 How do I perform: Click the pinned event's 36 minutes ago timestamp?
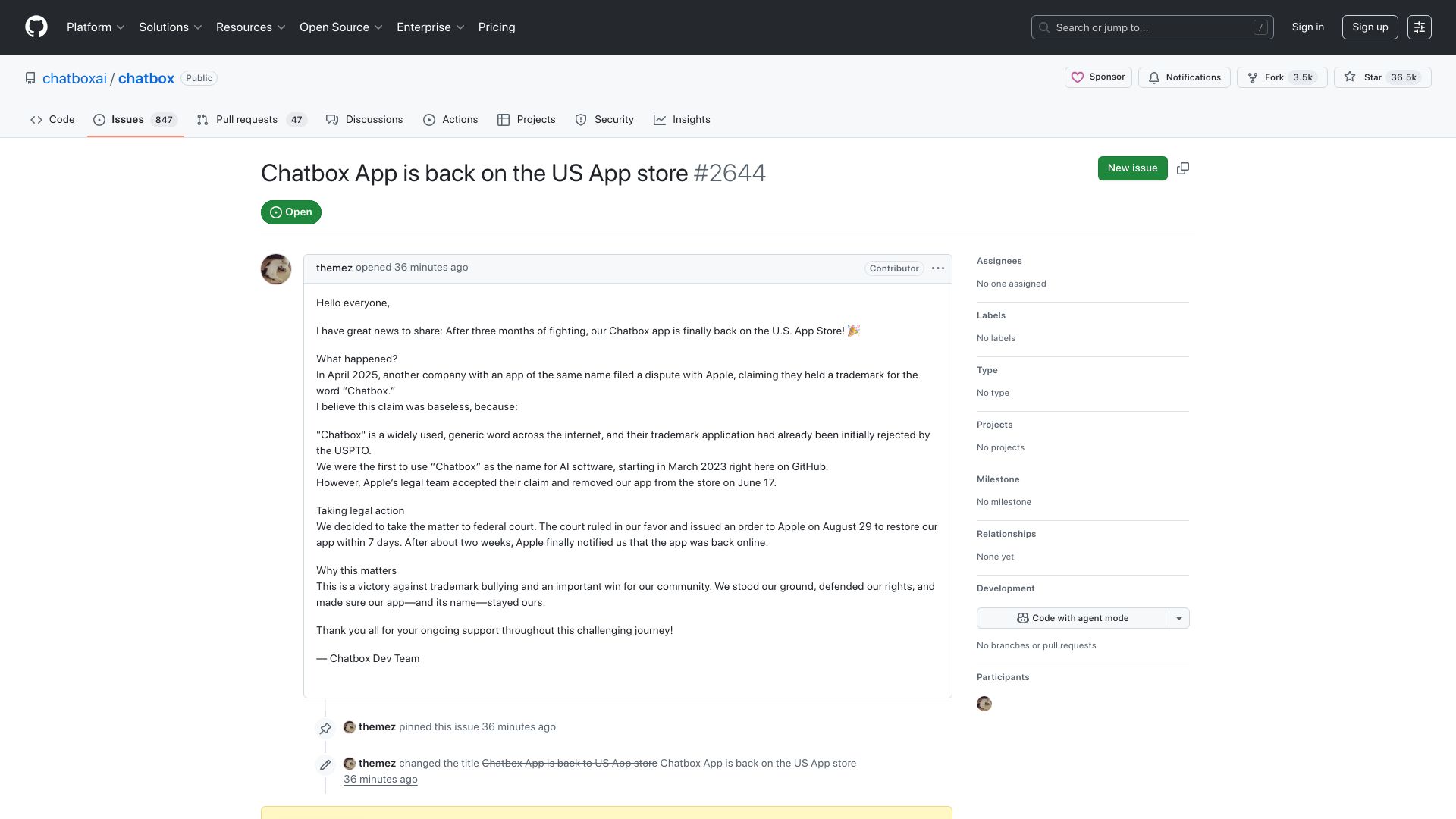[519, 726]
